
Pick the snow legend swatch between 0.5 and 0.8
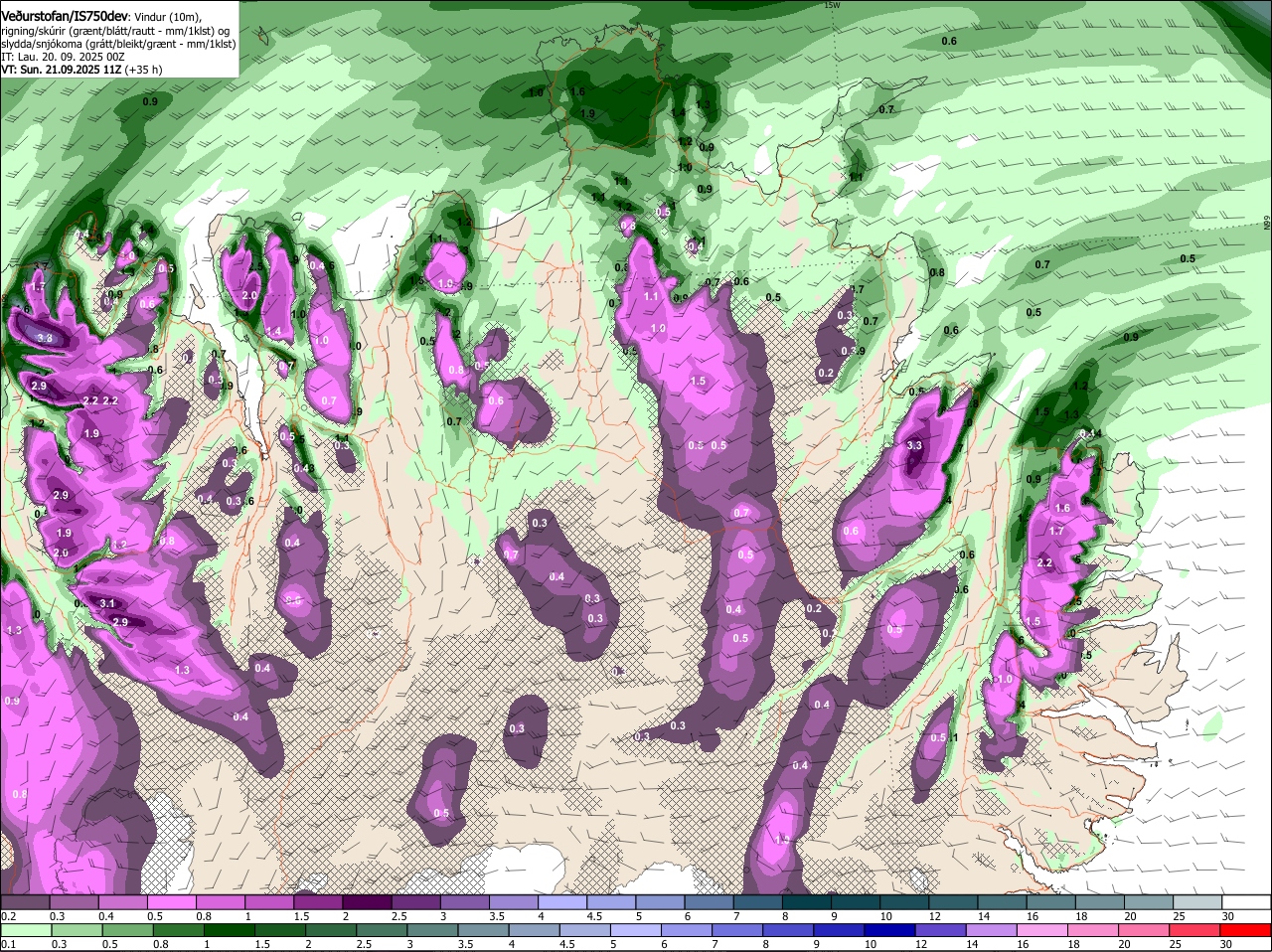[173, 901]
